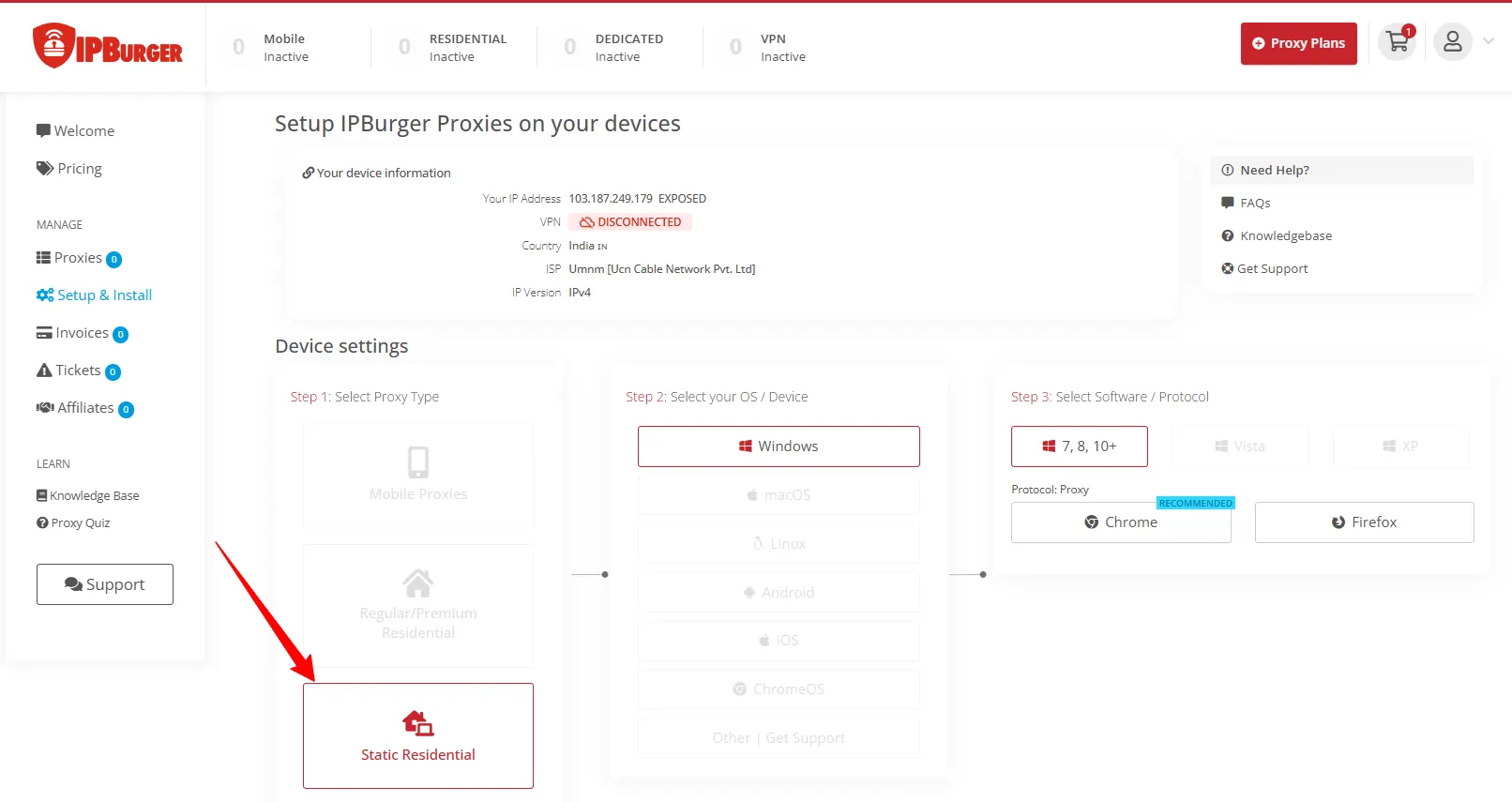Image resolution: width=1512 pixels, height=802 pixels.
Task: Click the Country India value
Action: coord(588,246)
